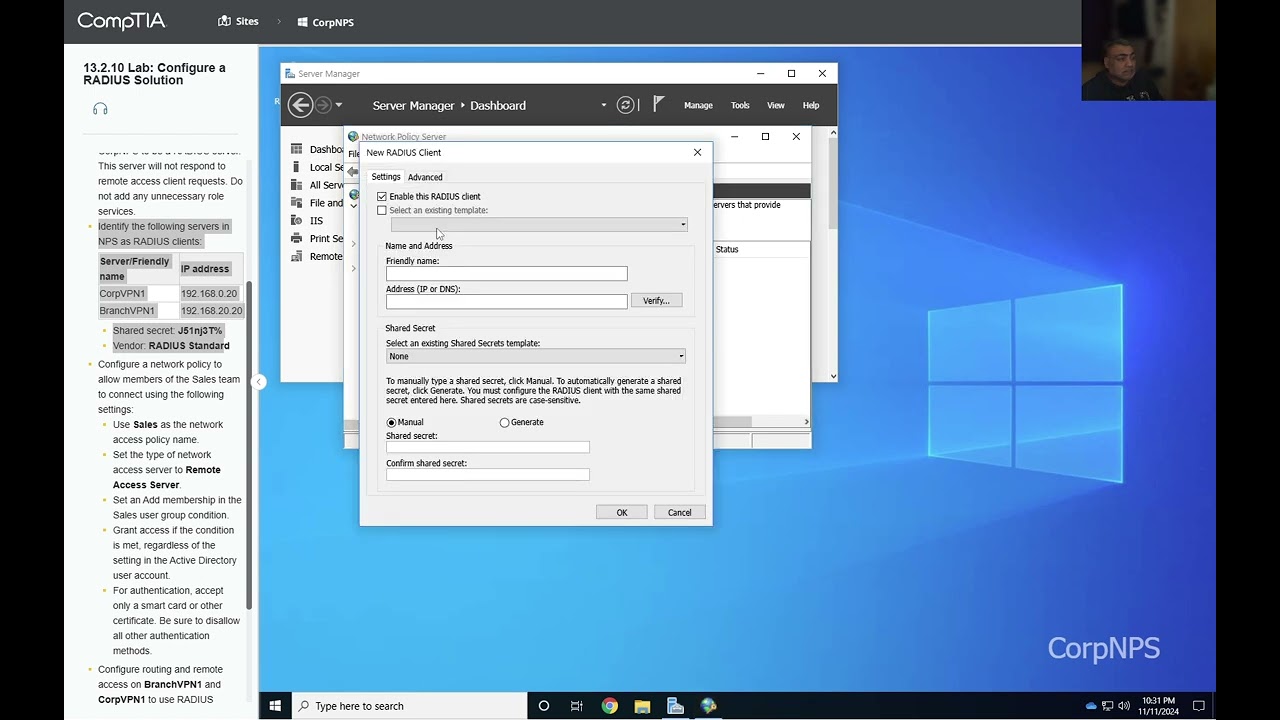The width and height of the screenshot is (1280, 720).
Task: Select IIS role in Server Manager sidebar
Action: [316, 221]
